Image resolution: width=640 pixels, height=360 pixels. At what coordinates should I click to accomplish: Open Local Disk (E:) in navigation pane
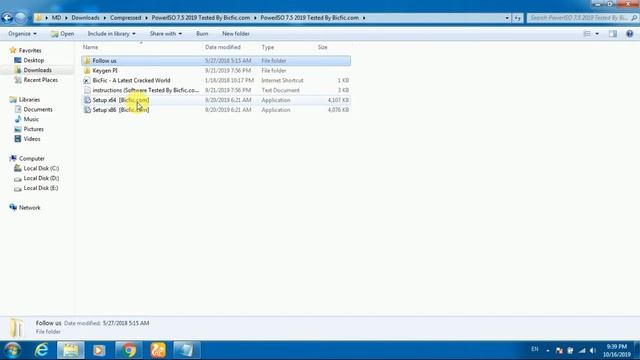pos(41,188)
